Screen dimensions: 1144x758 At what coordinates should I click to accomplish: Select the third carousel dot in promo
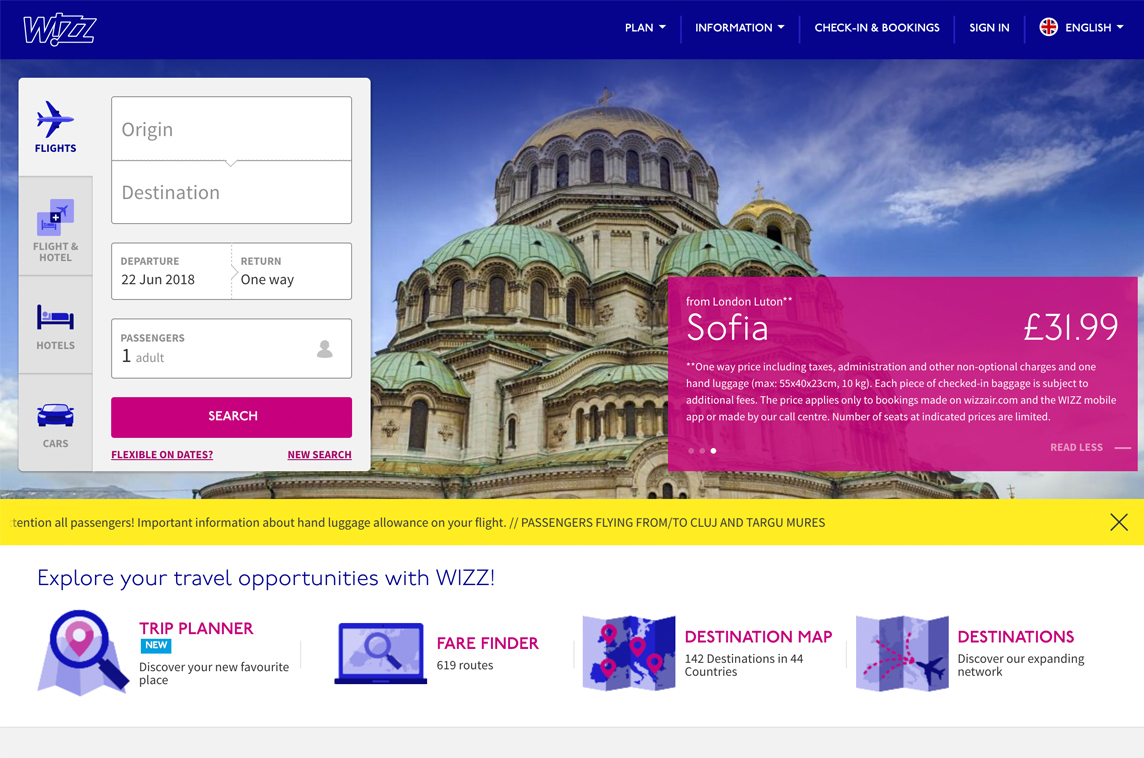point(714,451)
